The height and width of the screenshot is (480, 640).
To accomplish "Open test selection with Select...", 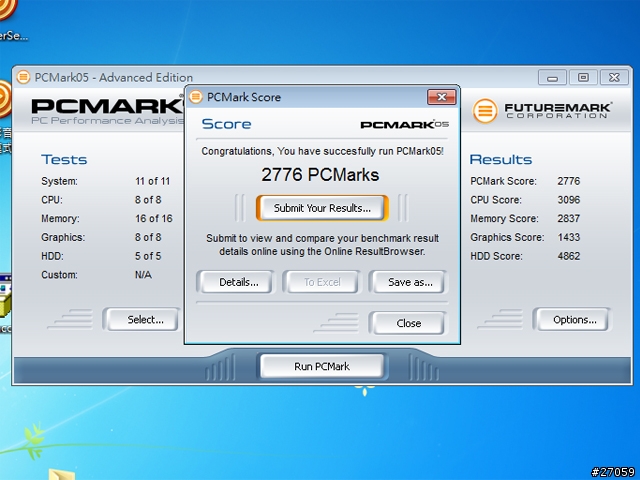I will (142, 319).
